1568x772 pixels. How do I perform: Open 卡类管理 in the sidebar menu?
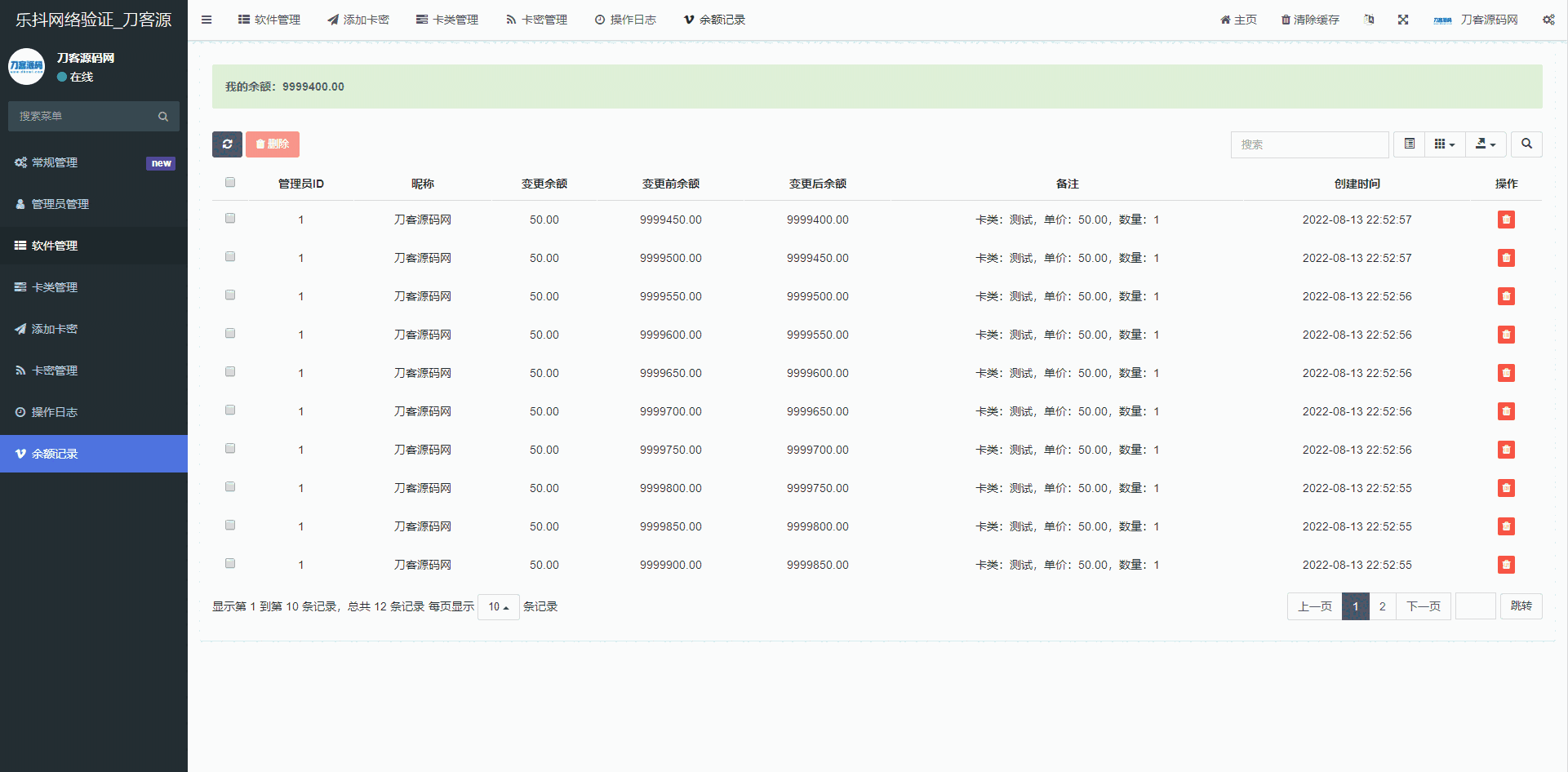(55, 287)
